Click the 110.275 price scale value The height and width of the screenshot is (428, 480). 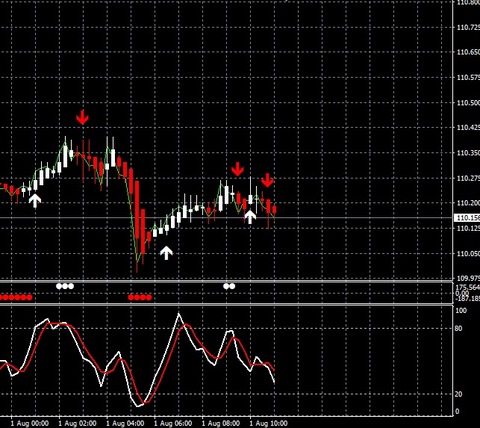point(468,178)
